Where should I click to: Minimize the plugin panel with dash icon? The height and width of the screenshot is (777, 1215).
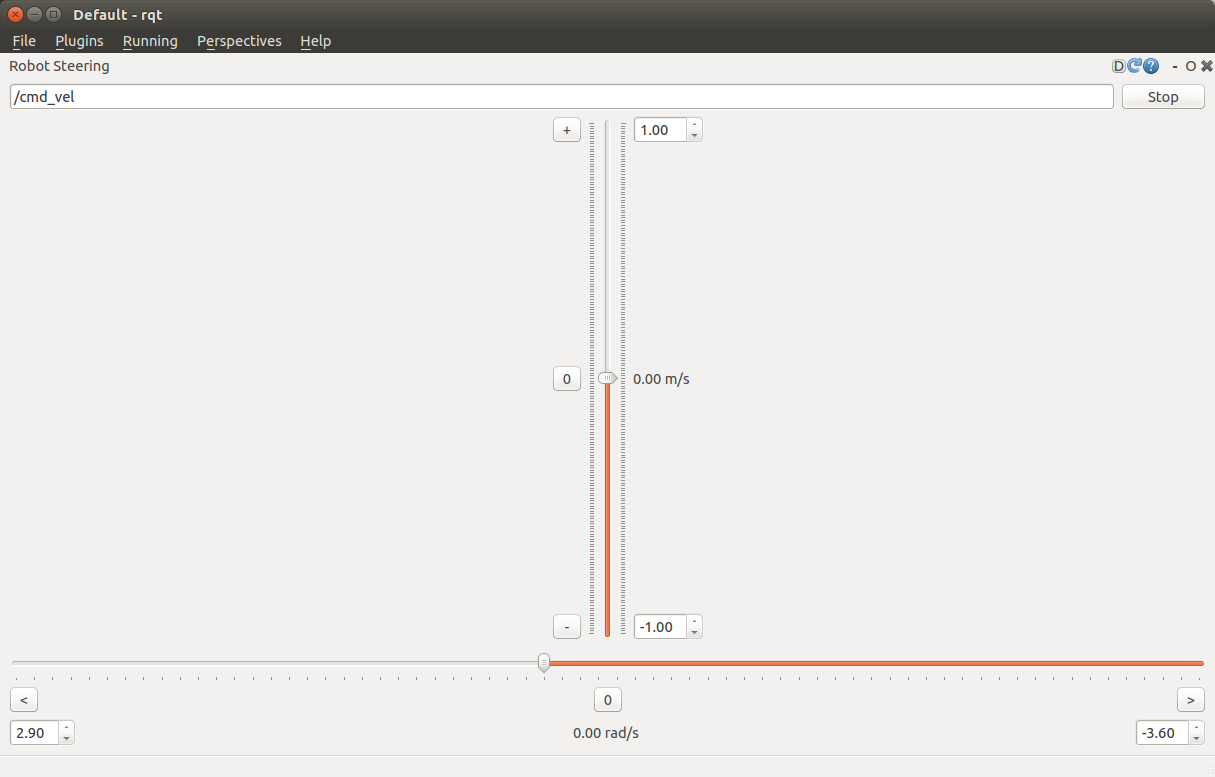click(1175, 66)
